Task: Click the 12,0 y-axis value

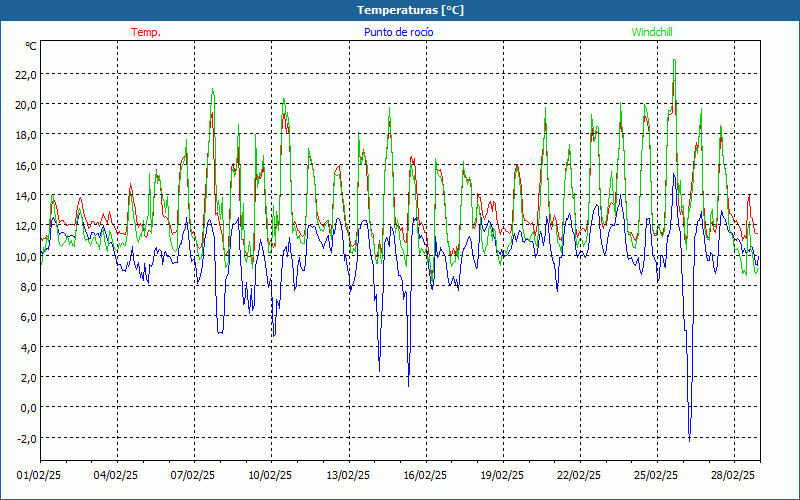Action: tap(26, 226)
